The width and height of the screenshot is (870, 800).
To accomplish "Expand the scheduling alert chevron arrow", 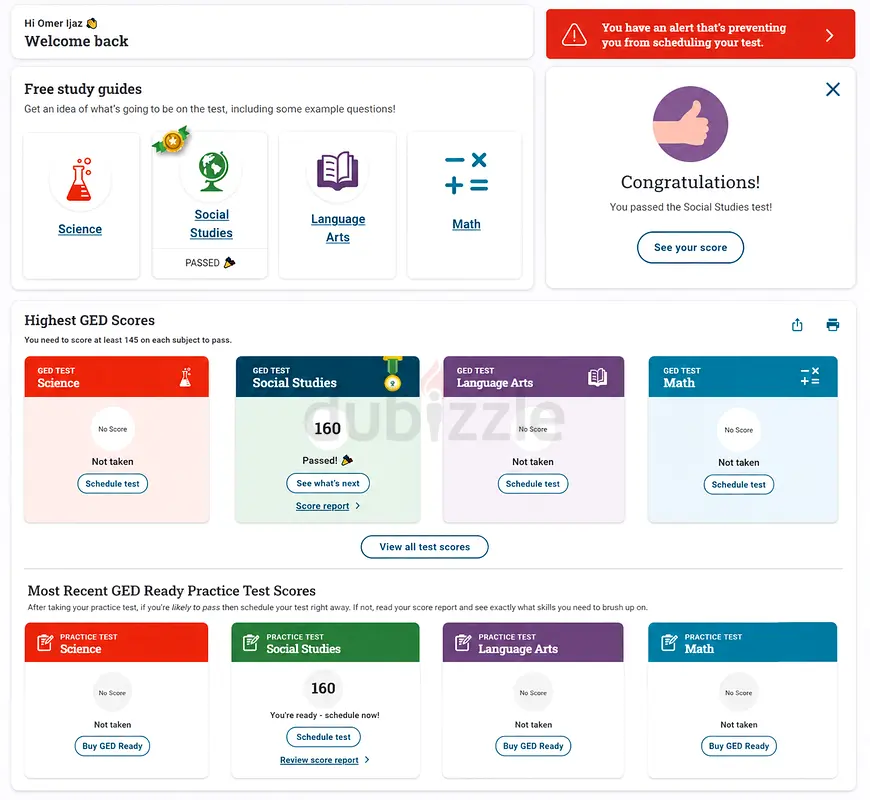I will pos(829,36).
